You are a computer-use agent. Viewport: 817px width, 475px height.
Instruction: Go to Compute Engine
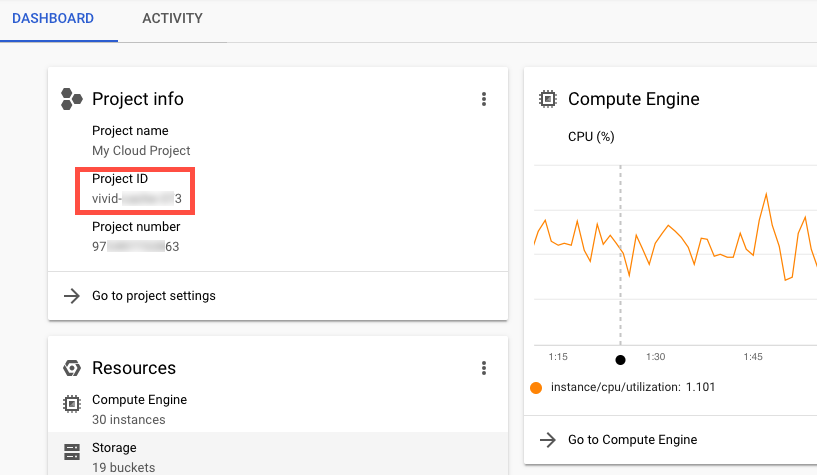coord(632,440)
